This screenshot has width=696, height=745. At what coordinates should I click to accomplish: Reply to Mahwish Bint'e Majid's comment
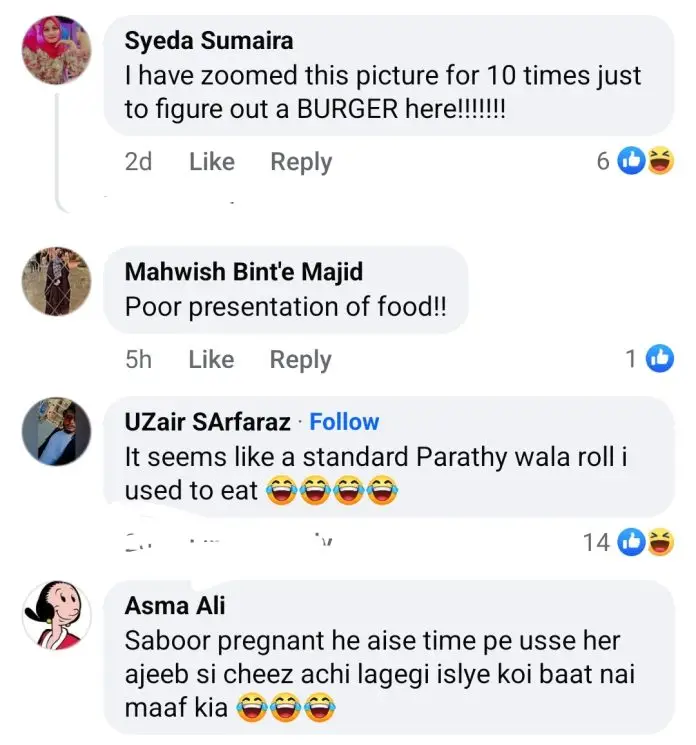point(301,360)
